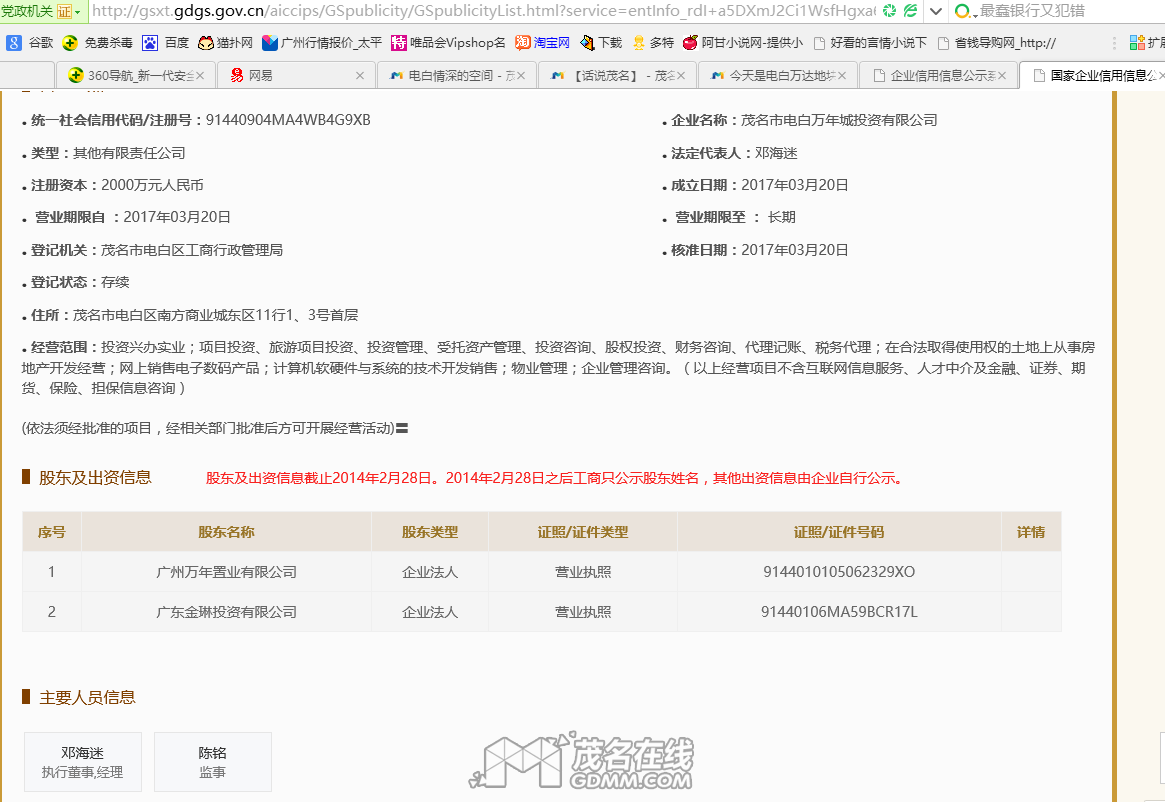
Task: Open the 淘宝网 bookmark icon
Action: click(x=523, y=43)
